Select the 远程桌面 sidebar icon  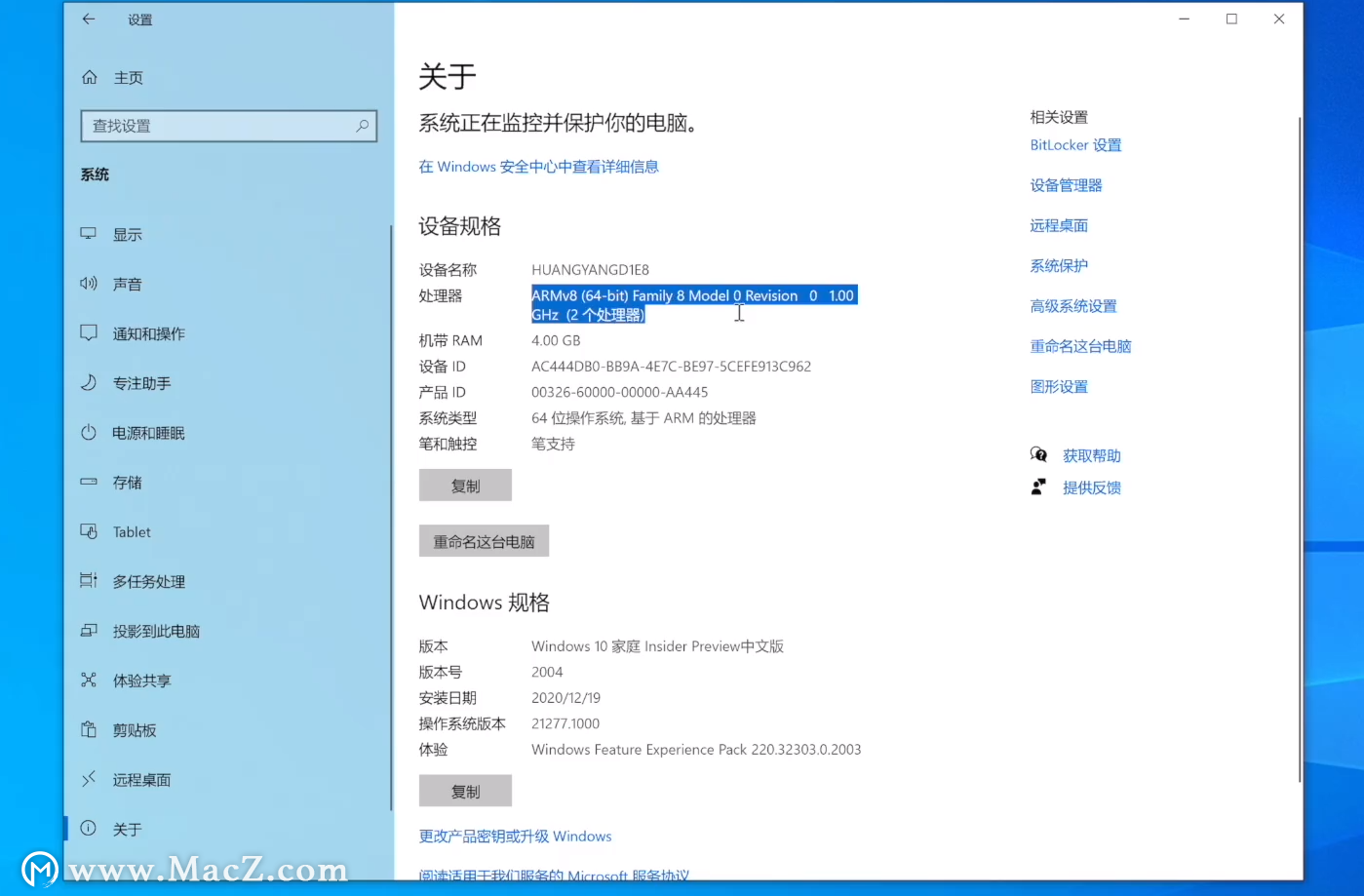click(89, 779)
